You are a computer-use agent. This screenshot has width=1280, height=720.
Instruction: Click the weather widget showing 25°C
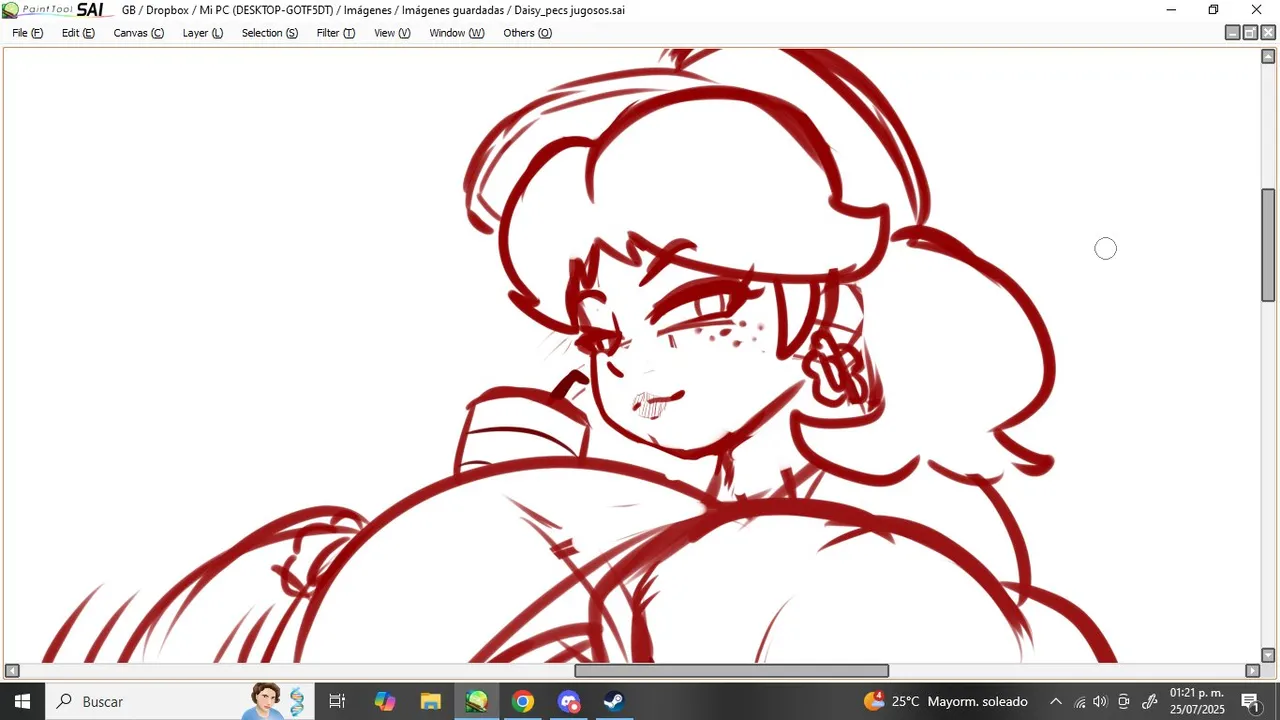click(x=945, y=701)
